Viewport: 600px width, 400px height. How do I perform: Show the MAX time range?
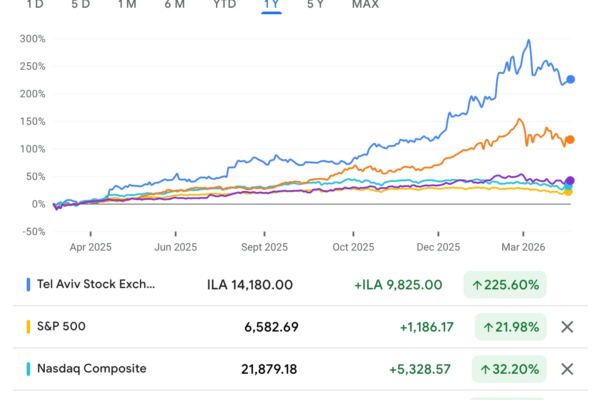pos(365,5)
